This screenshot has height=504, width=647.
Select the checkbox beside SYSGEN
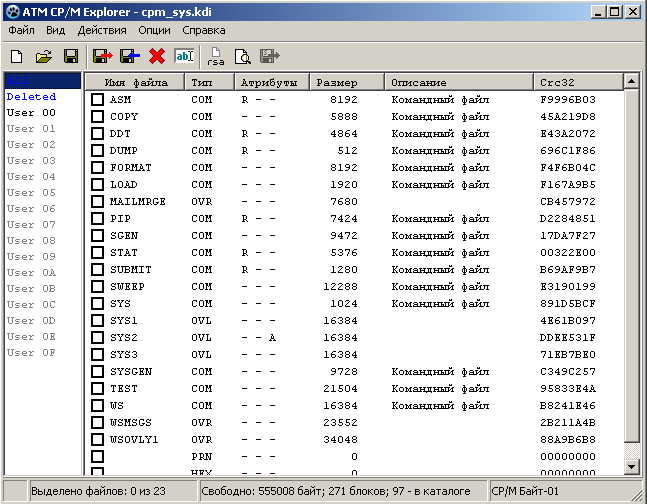click(x=98, y=372)
